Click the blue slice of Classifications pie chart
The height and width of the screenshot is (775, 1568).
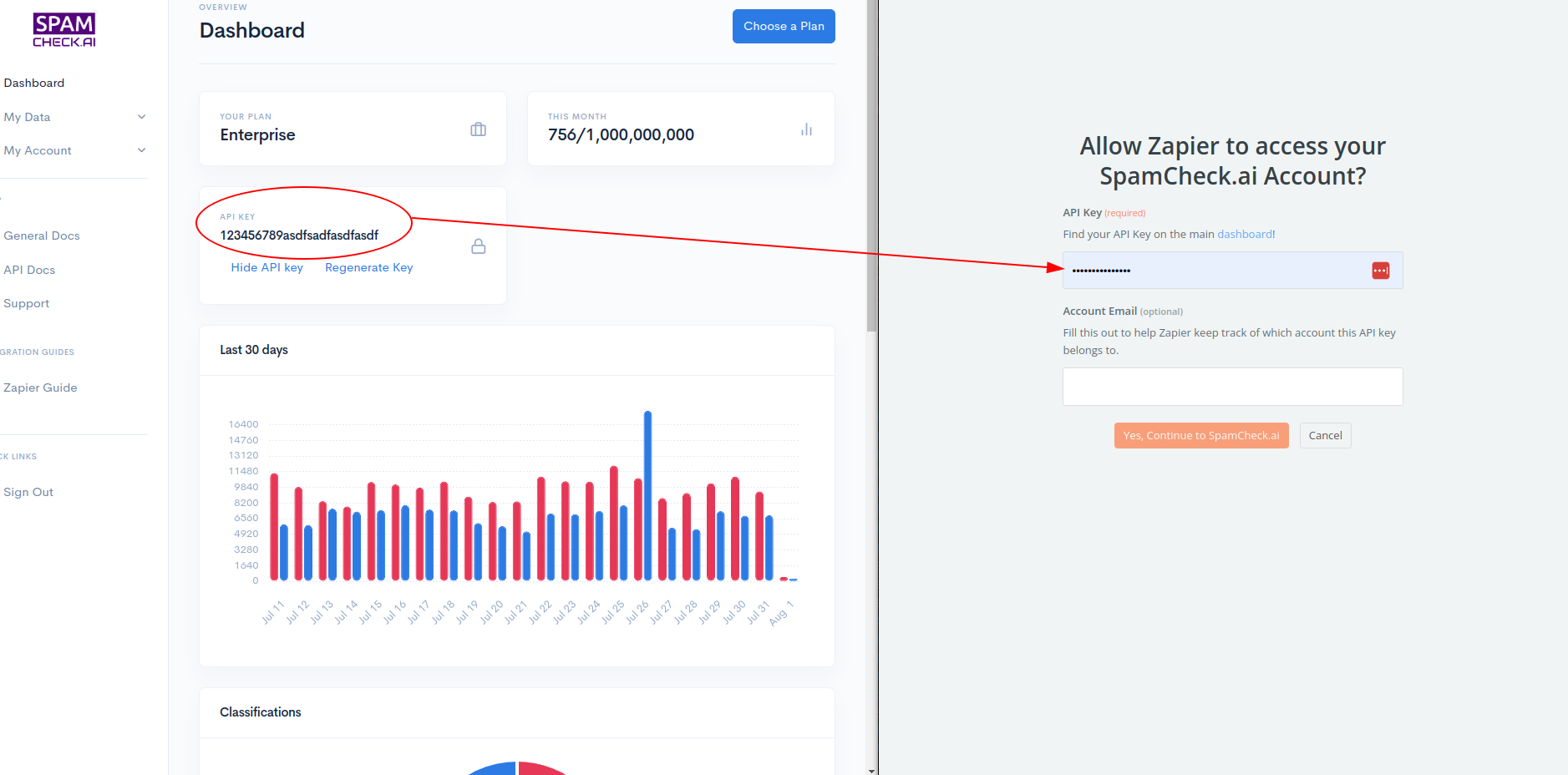[493, 768]
